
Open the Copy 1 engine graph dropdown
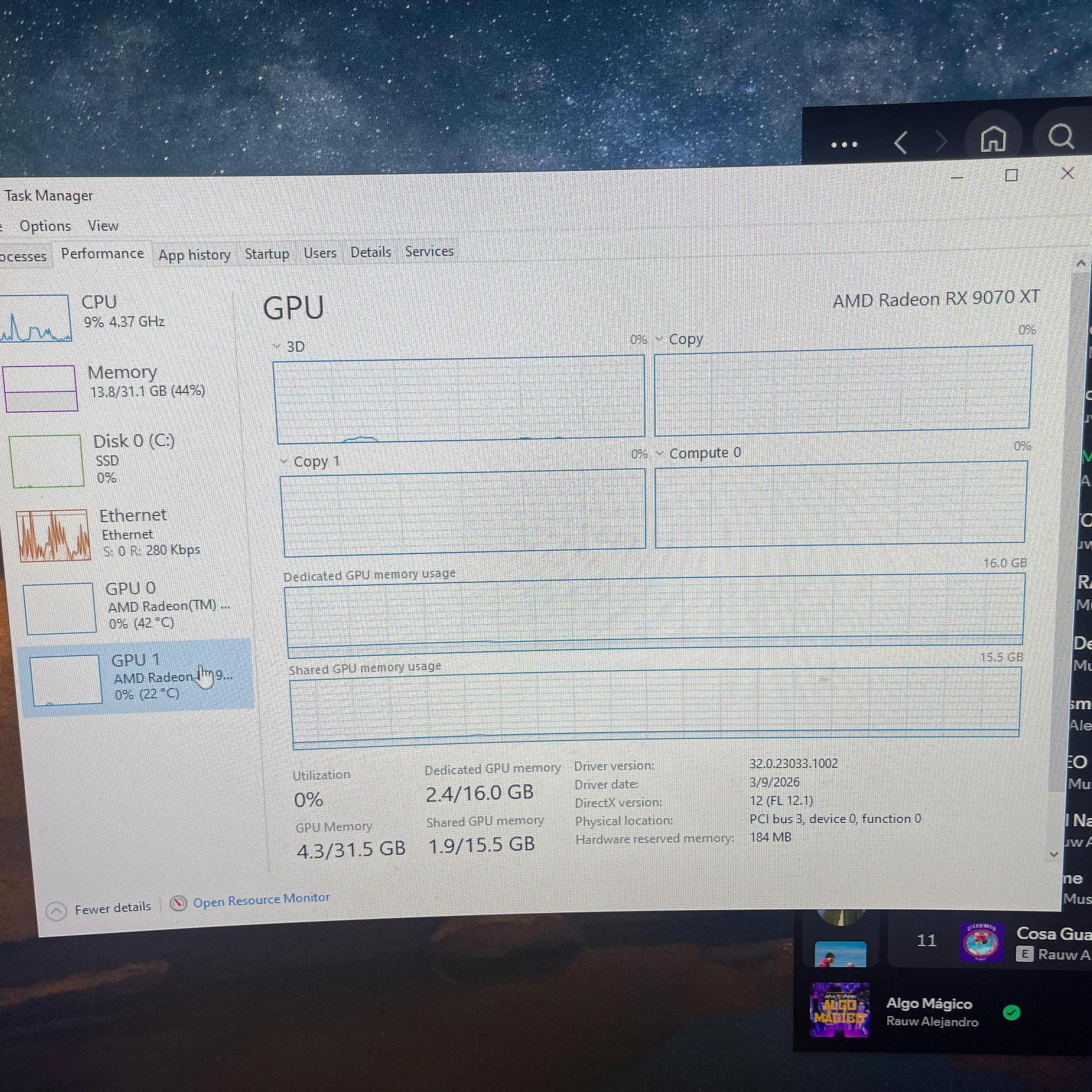(x=284, y=461)
